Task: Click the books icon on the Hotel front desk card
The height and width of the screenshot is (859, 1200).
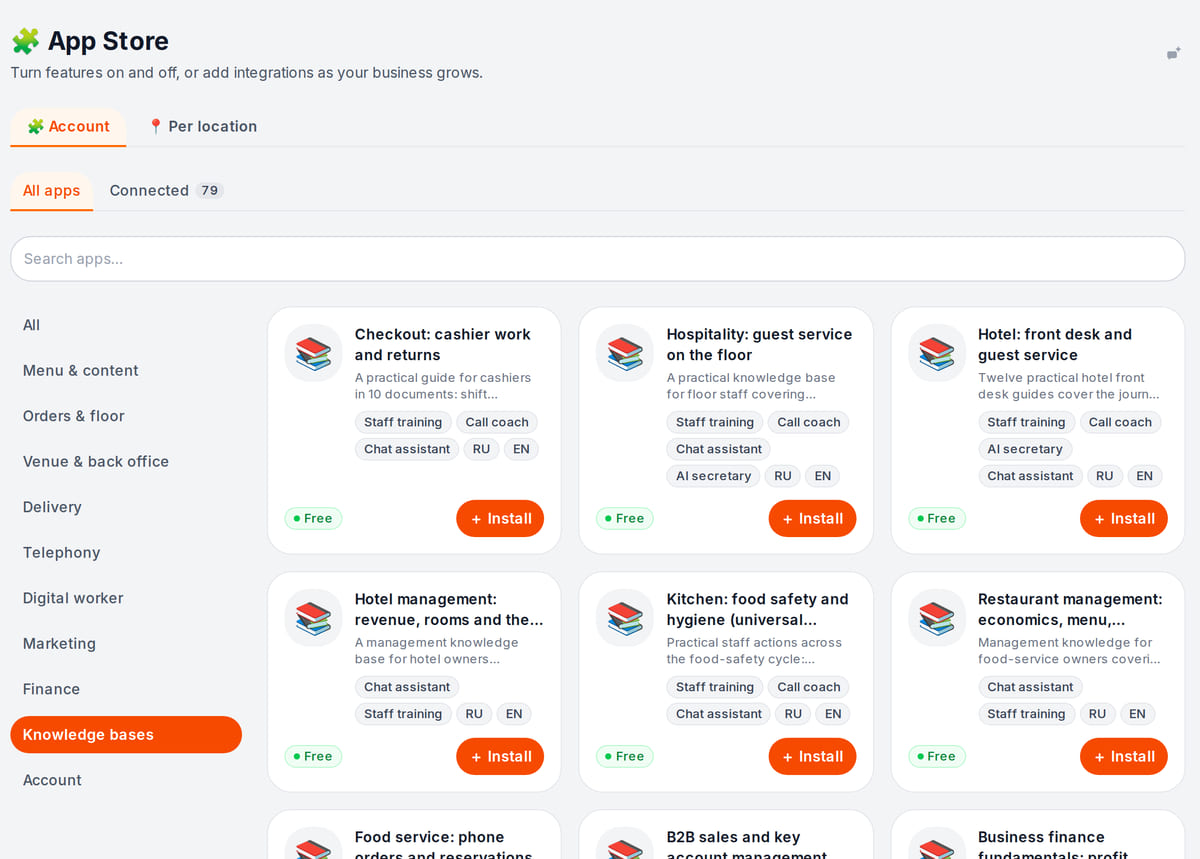Action: click(x=937, y=353)
